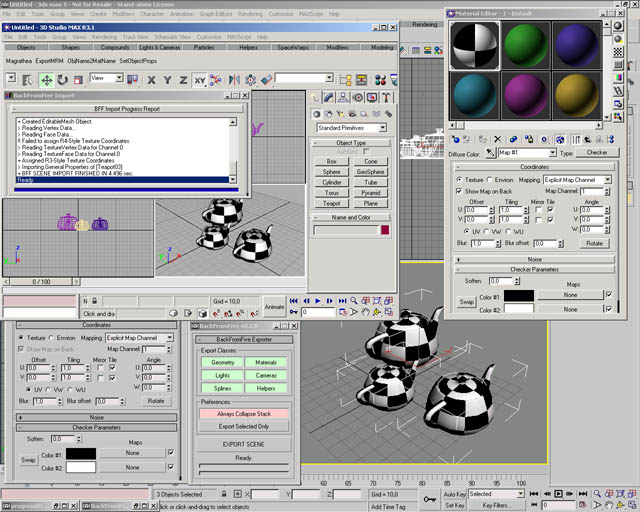
Task: Switch to Display command panel tab icon
Action: pyautogui.click(x=372, y=98)
